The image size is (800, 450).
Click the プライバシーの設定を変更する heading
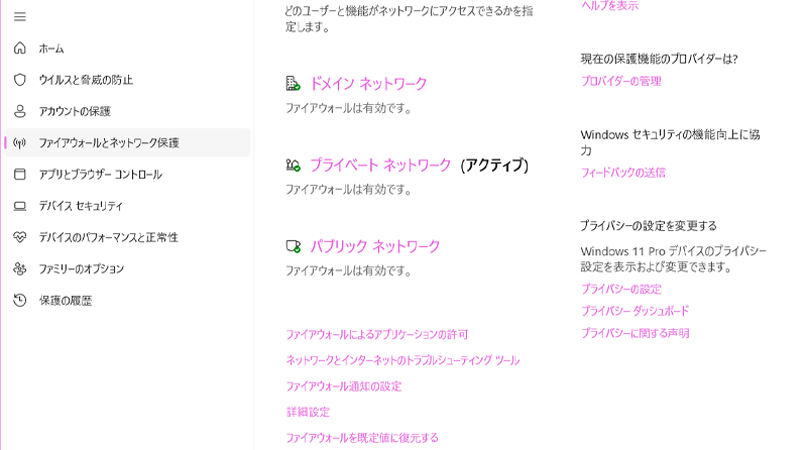pos(648,226)
